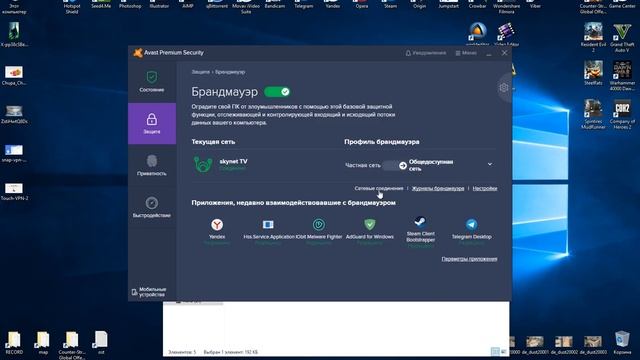Select the Warhammer 40000 Dawn of War icon
The width and height of the screenshot is (640, 360).
click(622, 76)
